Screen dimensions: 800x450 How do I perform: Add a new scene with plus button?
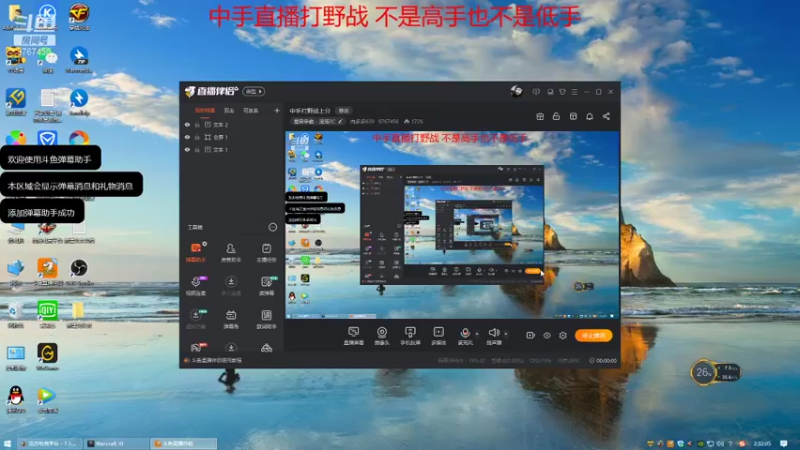click(x=277, y=110)
